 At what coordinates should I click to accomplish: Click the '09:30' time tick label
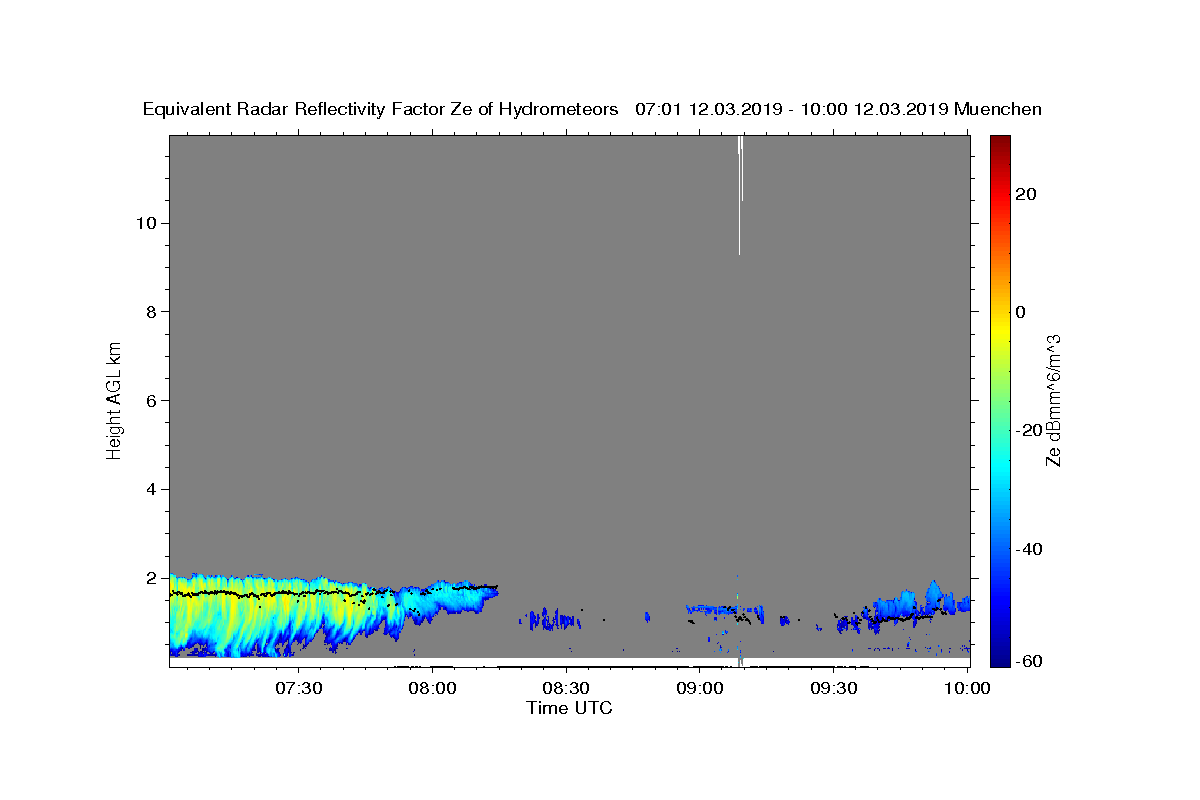[834, 689]
